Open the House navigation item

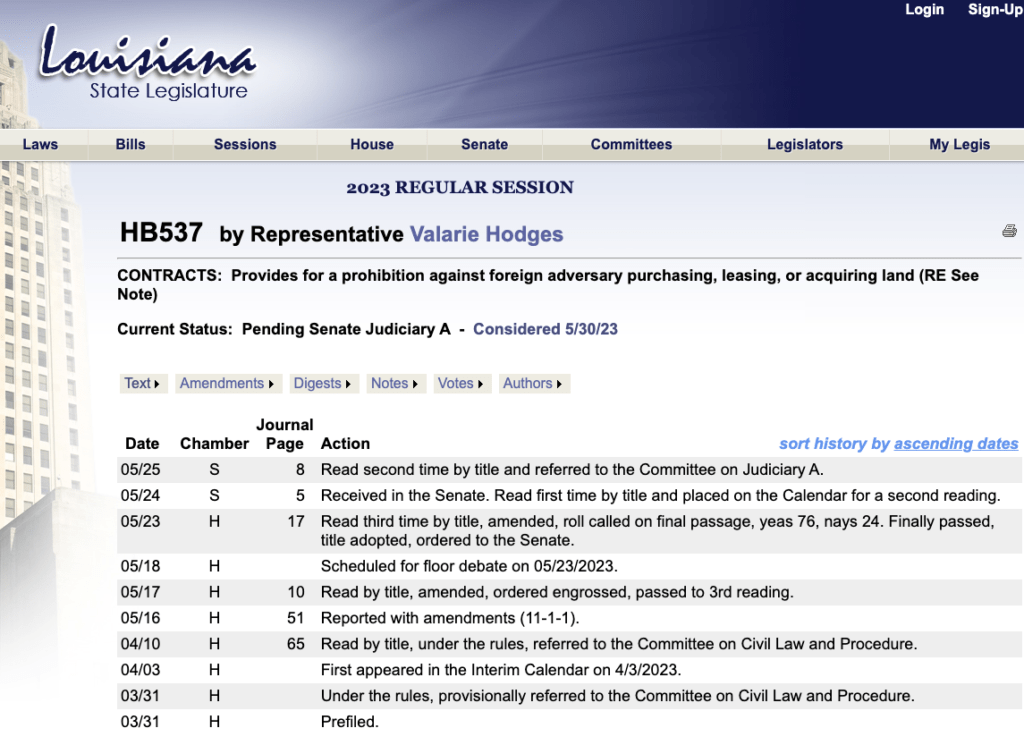(x=372, y=144)
